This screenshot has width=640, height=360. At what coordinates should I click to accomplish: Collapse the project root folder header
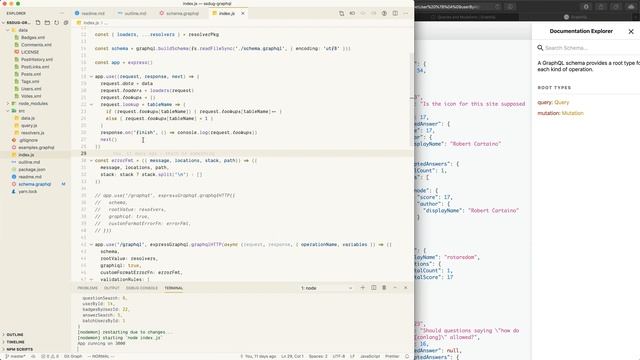(16, 23)
